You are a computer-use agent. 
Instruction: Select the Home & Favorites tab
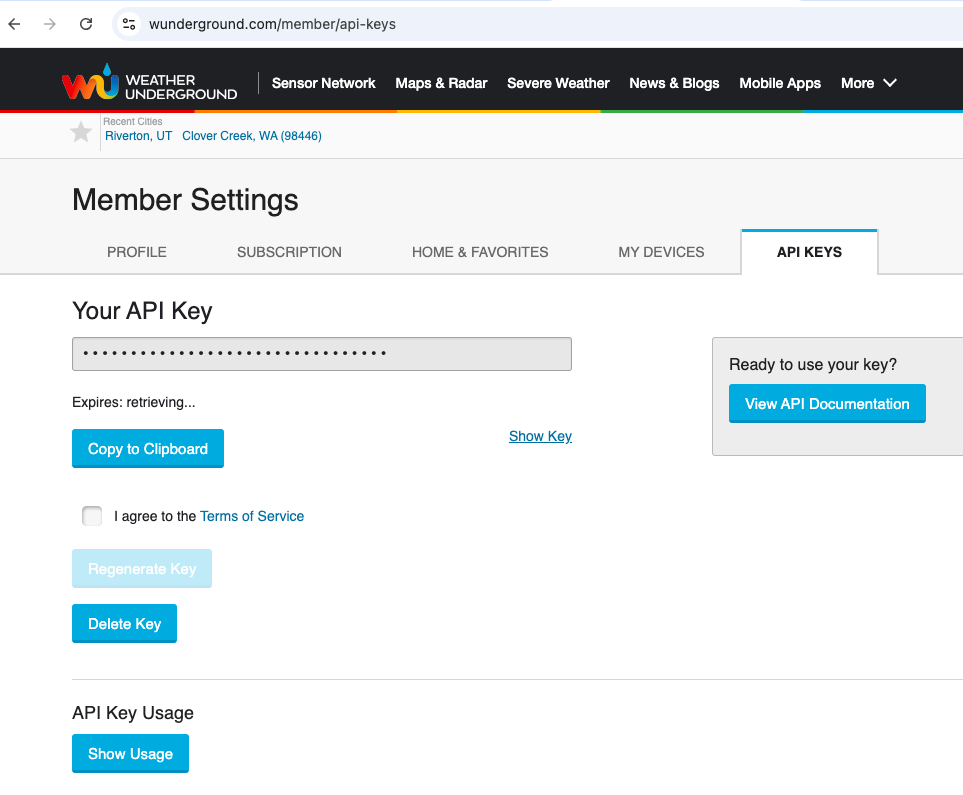click(480, 252)
